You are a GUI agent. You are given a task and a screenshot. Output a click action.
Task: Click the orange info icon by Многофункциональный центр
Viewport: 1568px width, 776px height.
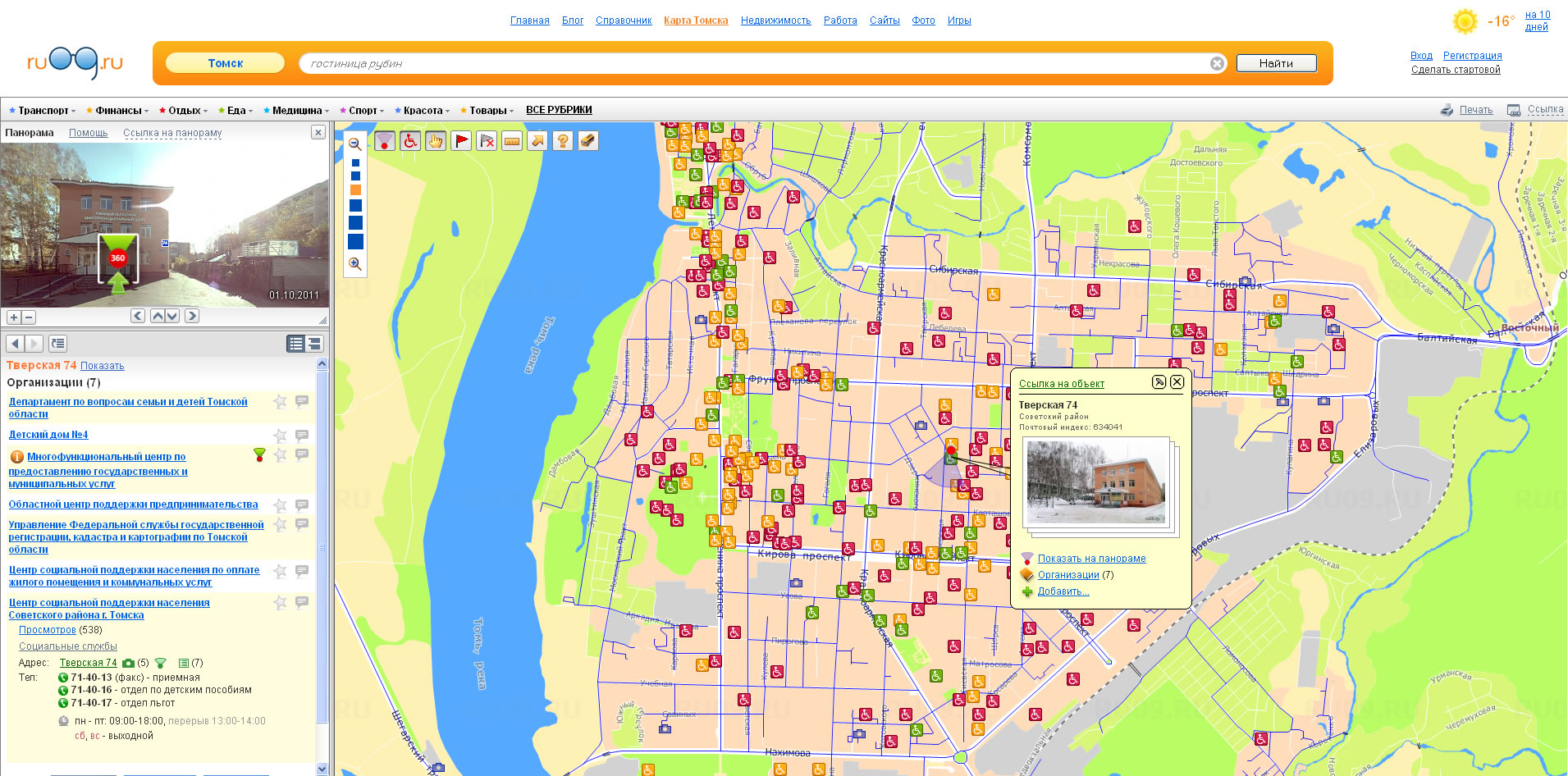(x=16, y=457)
